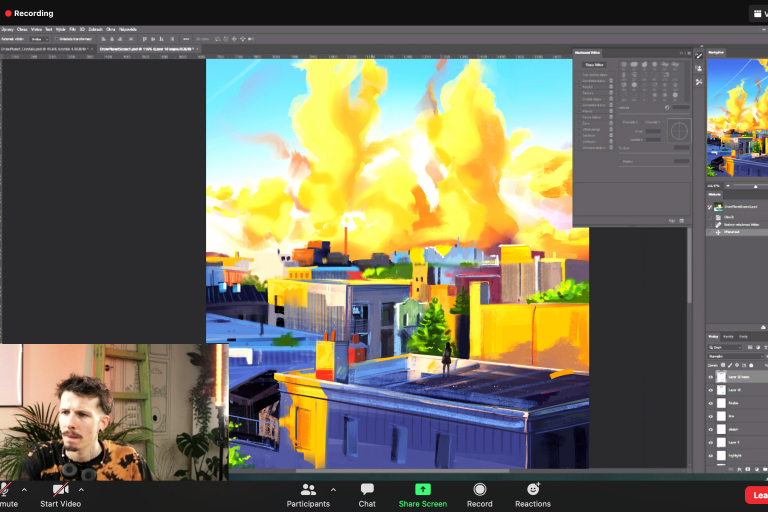This screenshot has width=768, height=512.
Task: Filter layers by adjustment kind icon
Action: [x=758, y=347]
